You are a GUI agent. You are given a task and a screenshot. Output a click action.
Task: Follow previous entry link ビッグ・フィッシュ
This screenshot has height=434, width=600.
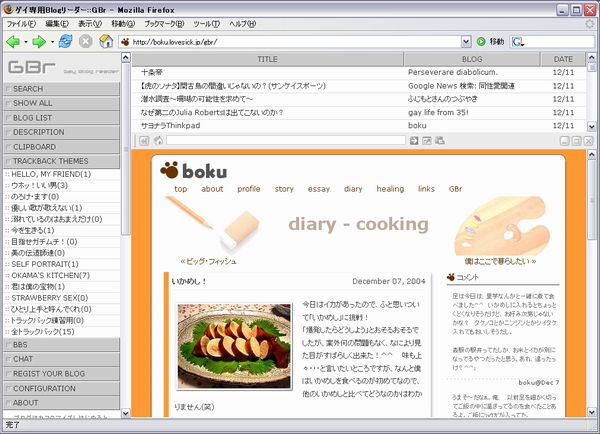(208, 262)
